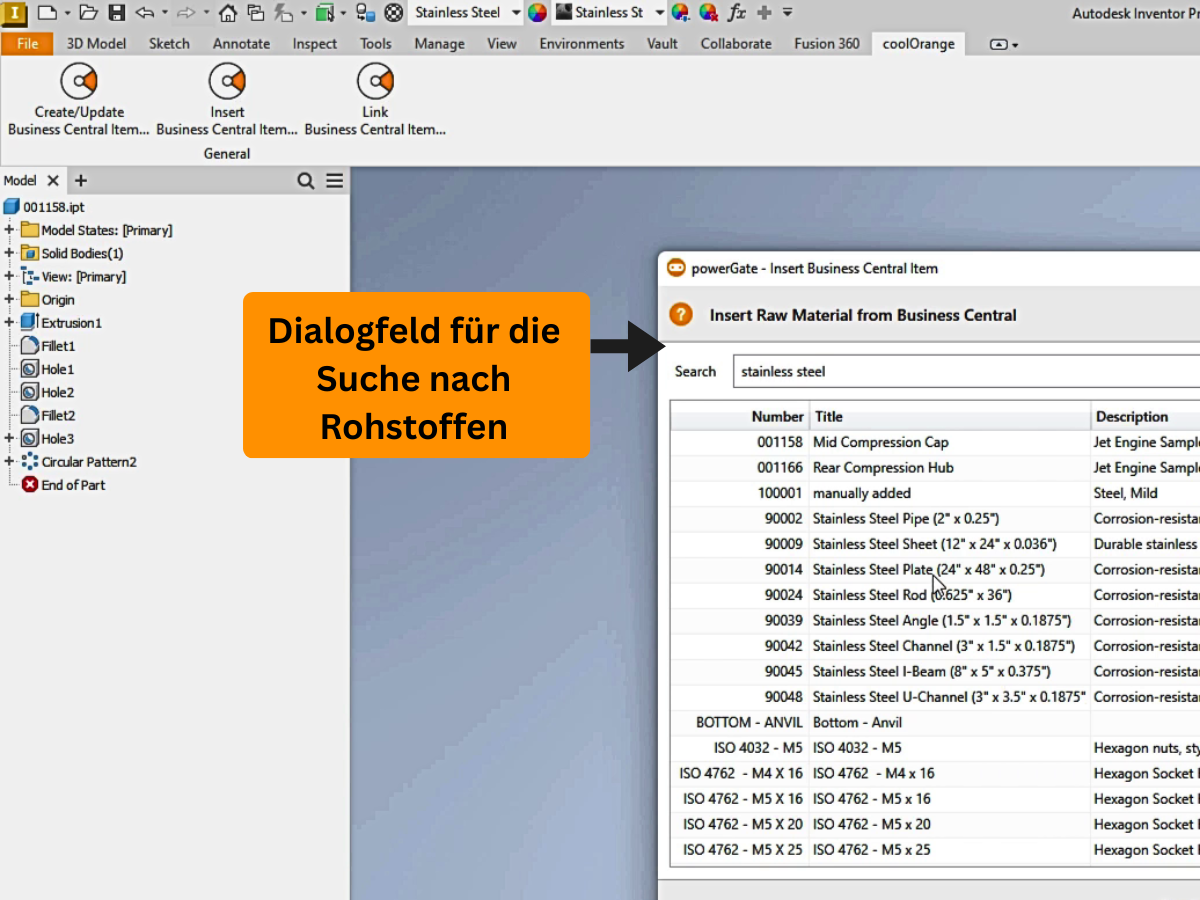Screen dimensions: 1200x900
Task: Click the Link Business Central Item icon
Action: (375, 81)
